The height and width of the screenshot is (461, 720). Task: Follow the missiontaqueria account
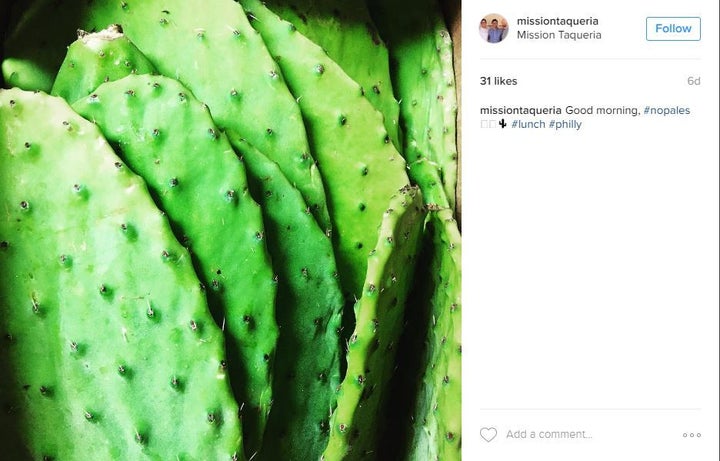[x=673, y=28]
